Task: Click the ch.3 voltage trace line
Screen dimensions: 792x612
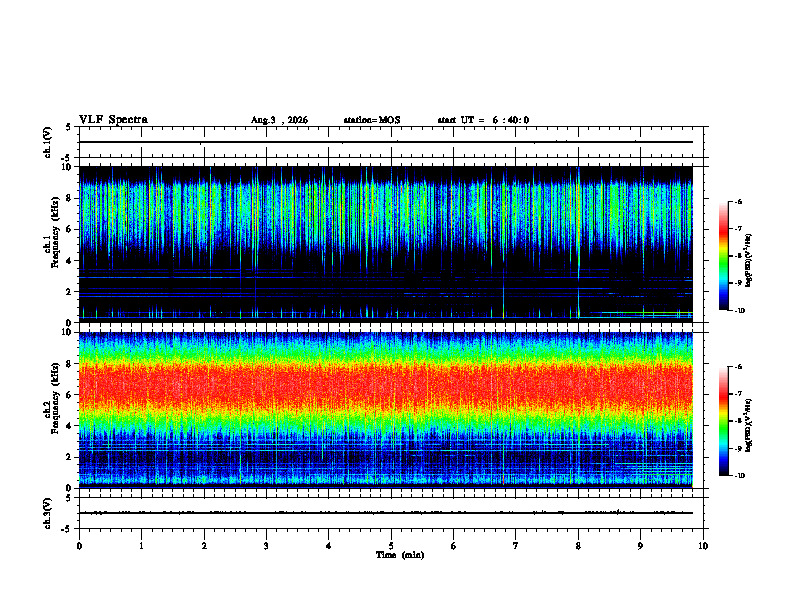Action: point(386,513)
